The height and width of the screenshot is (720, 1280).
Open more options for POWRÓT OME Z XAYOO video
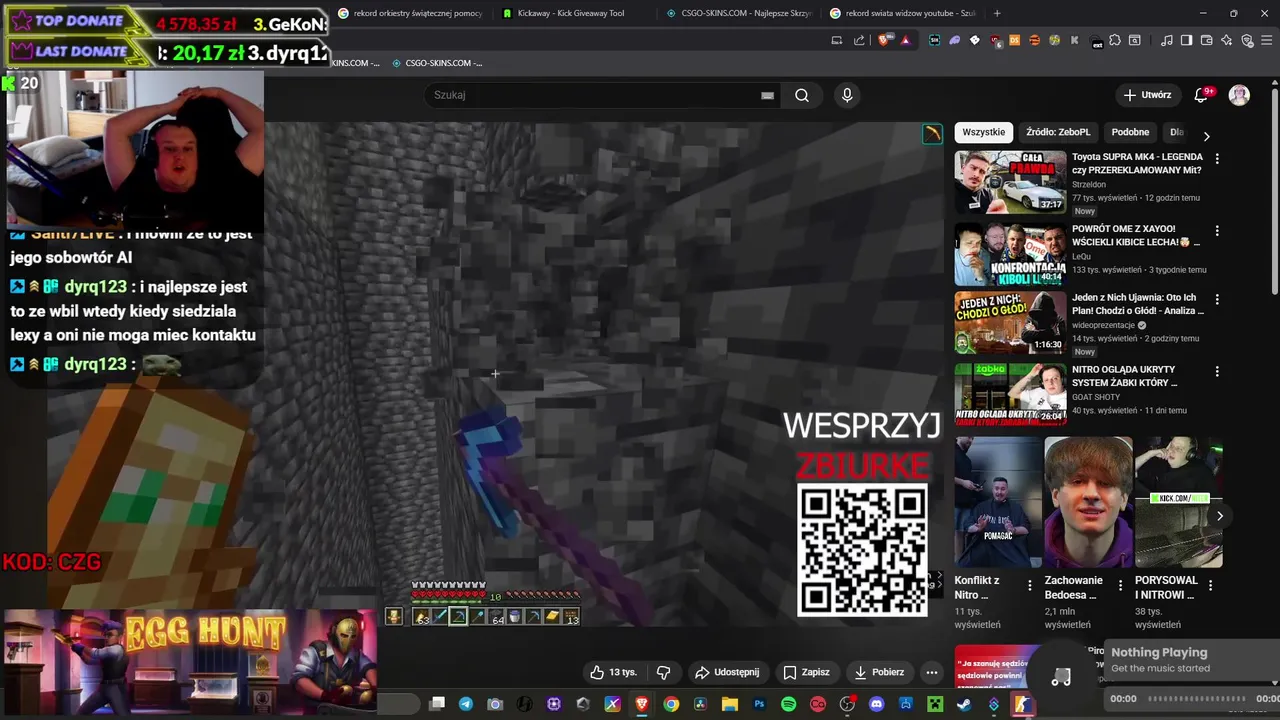(1217, 231)
